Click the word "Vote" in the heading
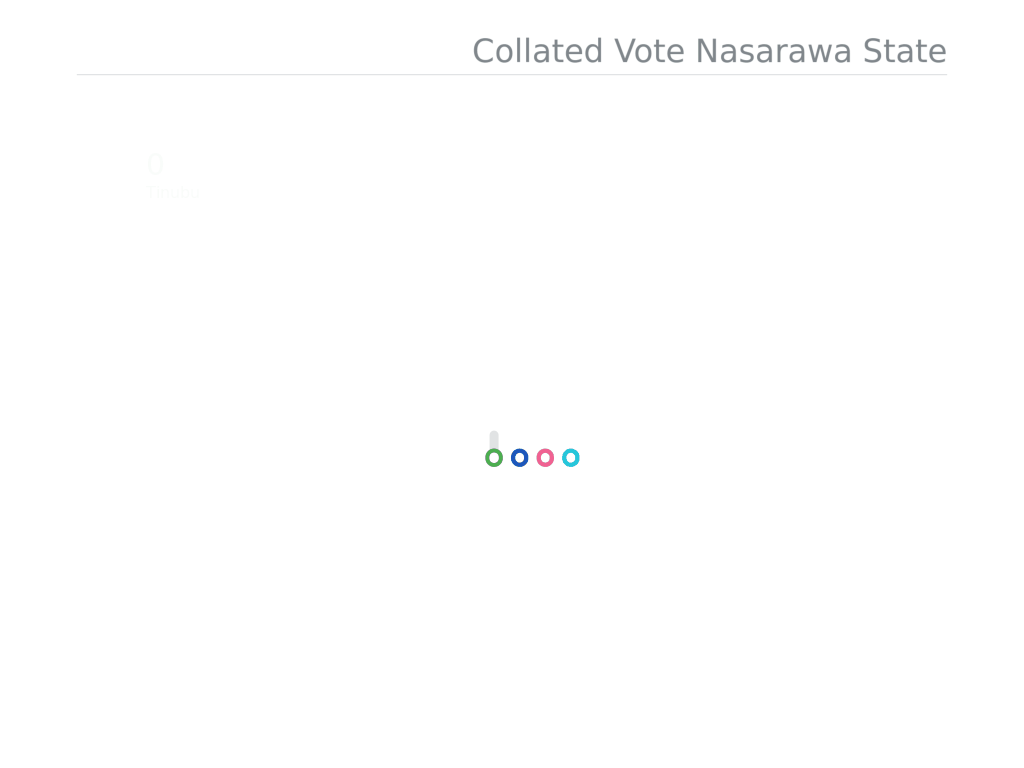Screen dimensions: 1024x768 tap(649, 51)
